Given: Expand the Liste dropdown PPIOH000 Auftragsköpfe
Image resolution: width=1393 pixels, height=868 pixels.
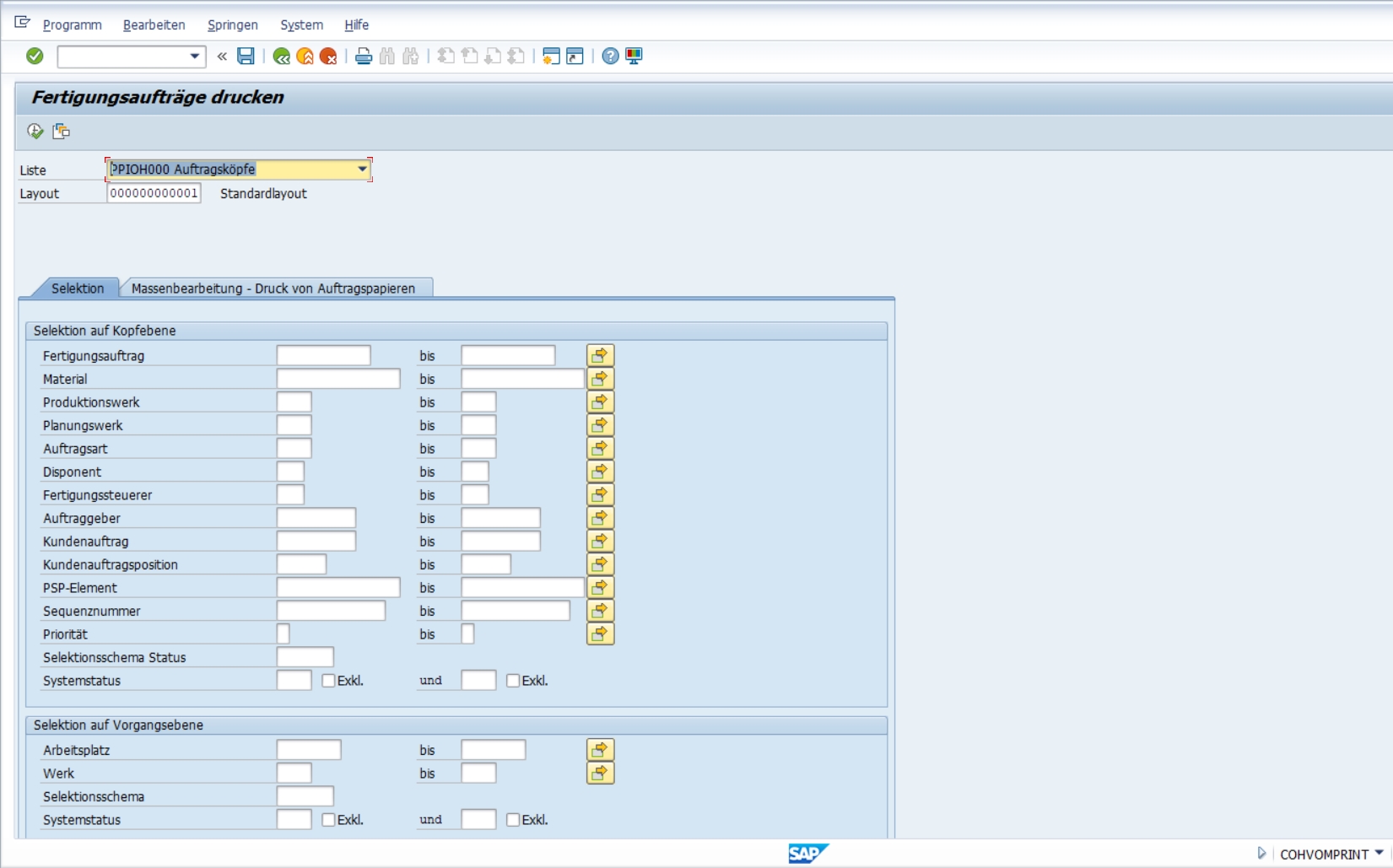Looking at the screenshot, I should coord(362,170).
